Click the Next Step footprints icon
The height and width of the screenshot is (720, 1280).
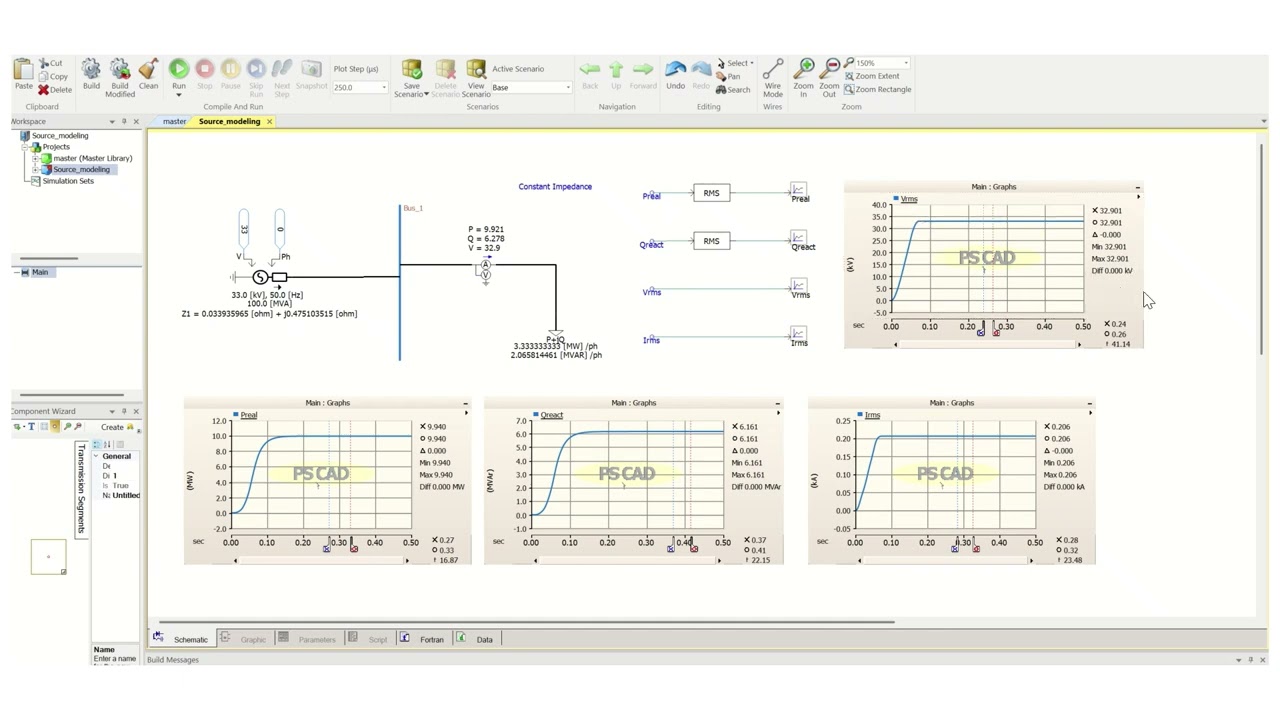[282, 68]
